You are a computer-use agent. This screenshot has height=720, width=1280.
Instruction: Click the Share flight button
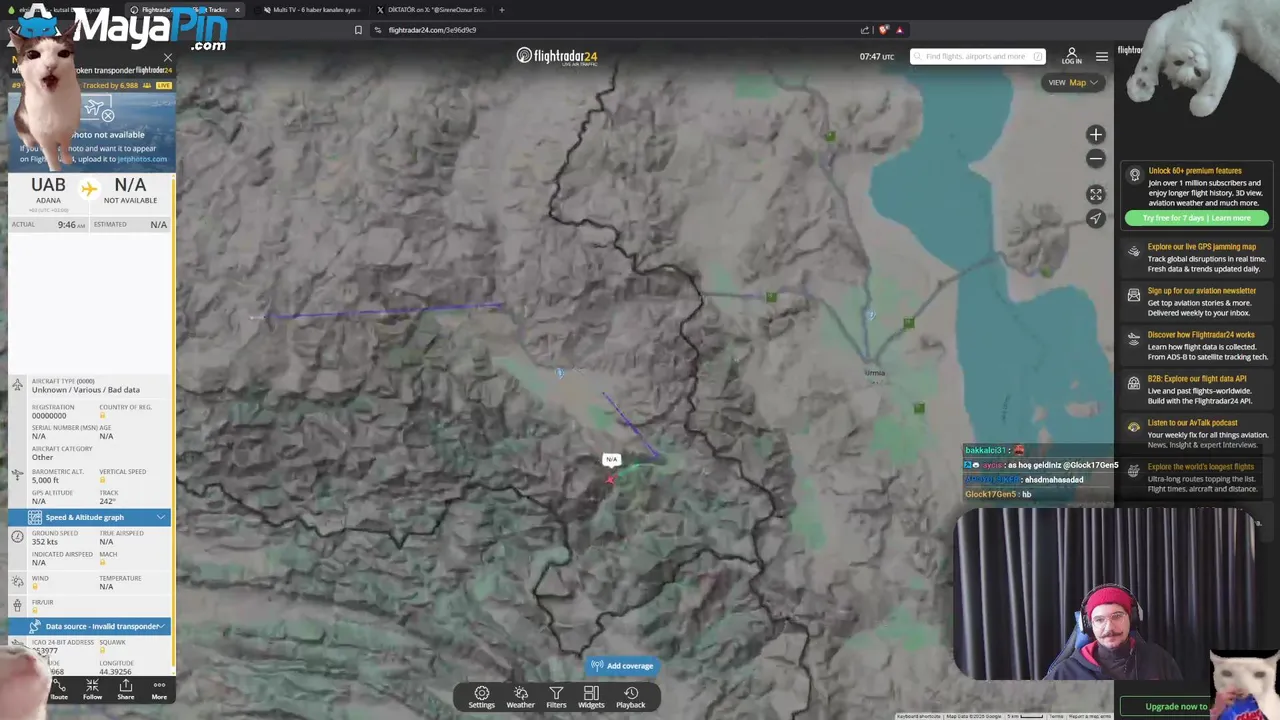(x=125, y=689)
